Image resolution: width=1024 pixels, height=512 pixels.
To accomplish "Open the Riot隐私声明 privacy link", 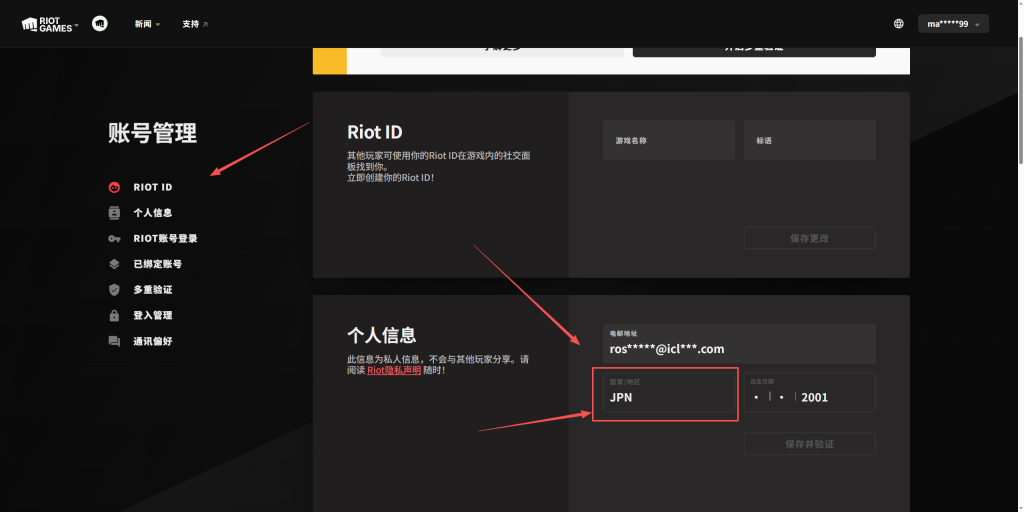I will point(394,370).
